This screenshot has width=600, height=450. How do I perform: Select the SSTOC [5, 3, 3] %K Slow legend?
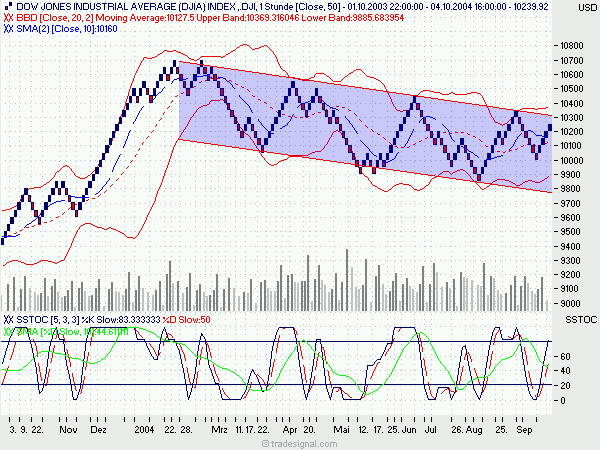(88, 320)
